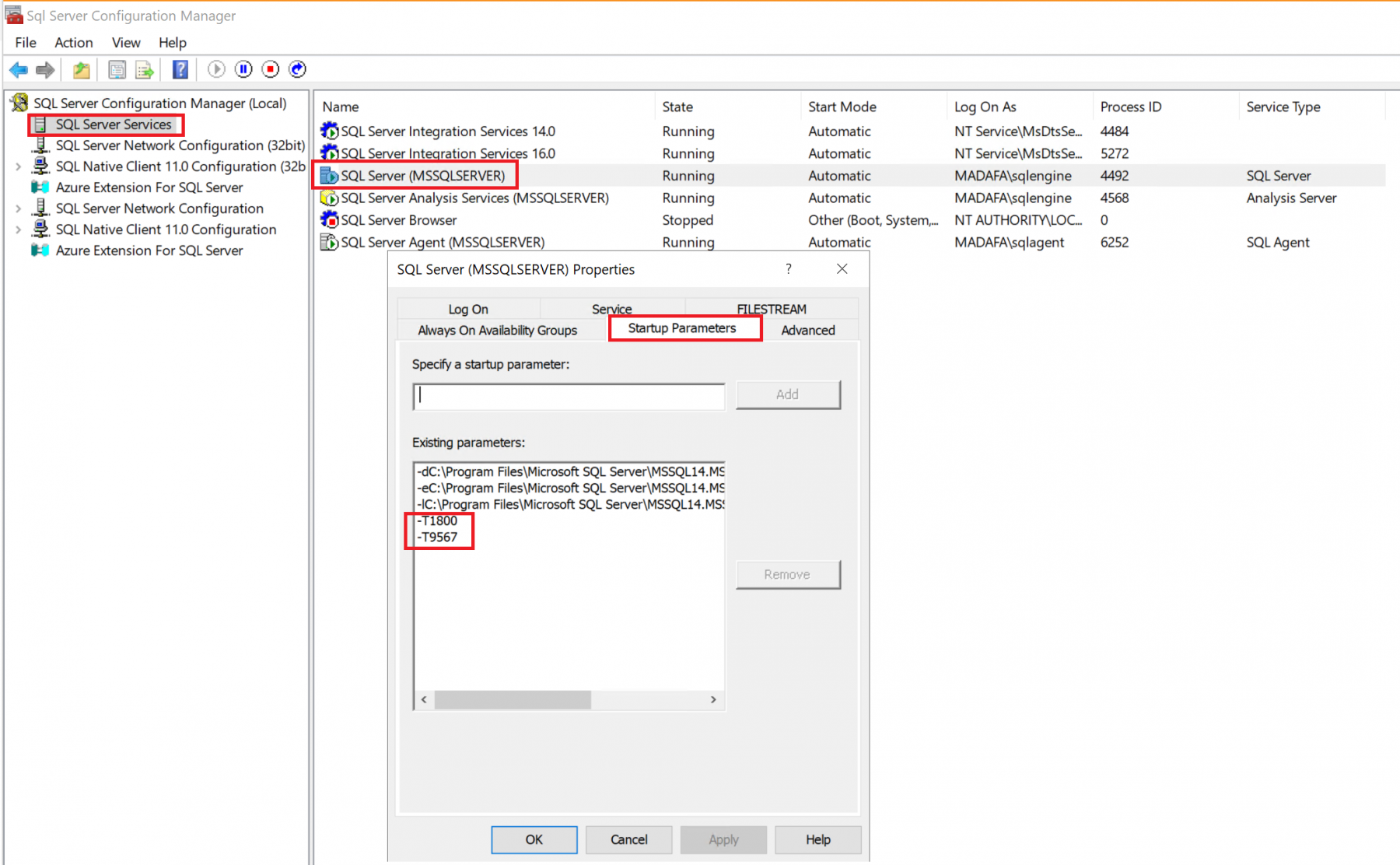Click the SQL Server Browser stopped icon
This screenshot has height=865, width=1400.
point(330,220)
